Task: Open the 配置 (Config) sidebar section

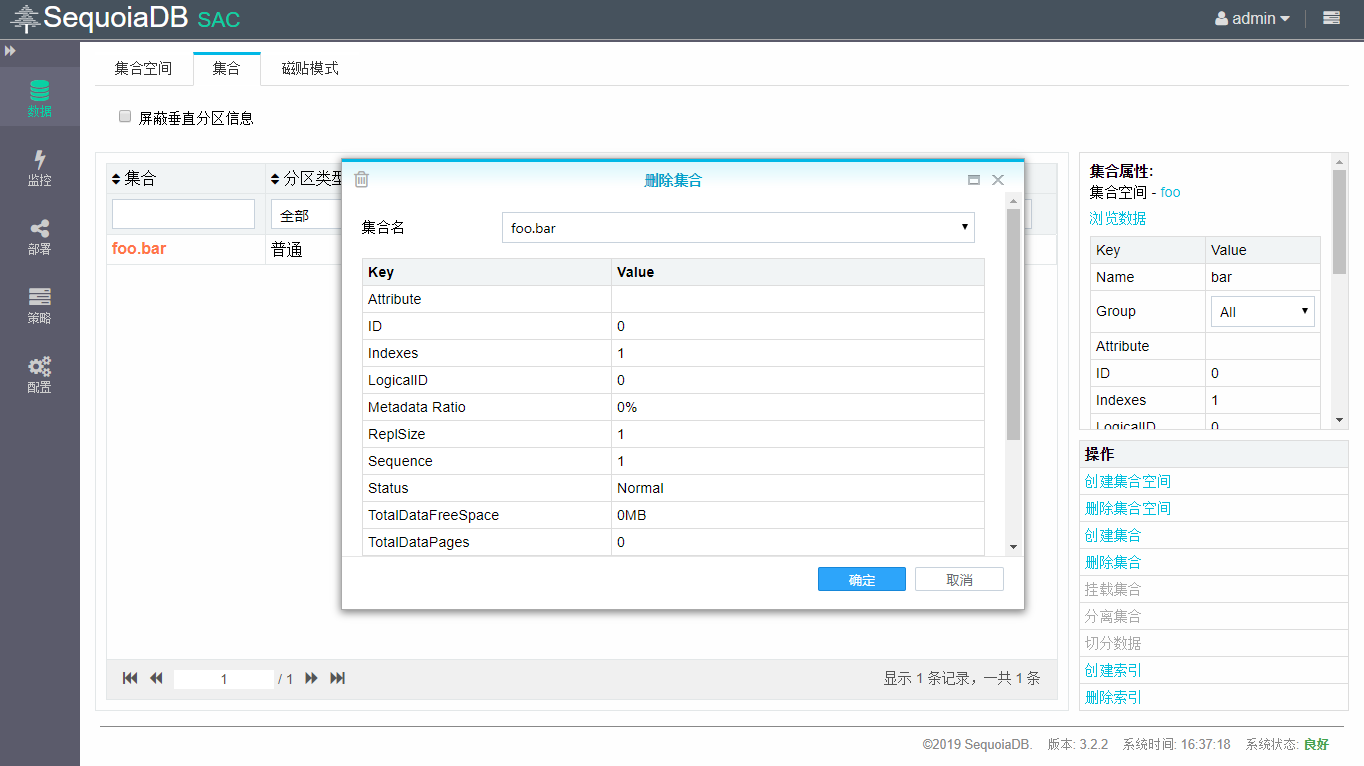Action: tap(39, 375)
